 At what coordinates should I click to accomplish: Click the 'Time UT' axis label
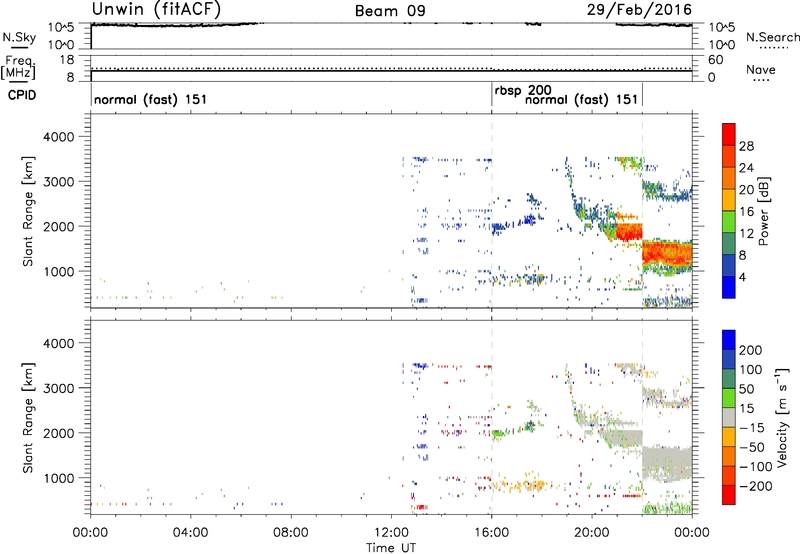[391, 548]
